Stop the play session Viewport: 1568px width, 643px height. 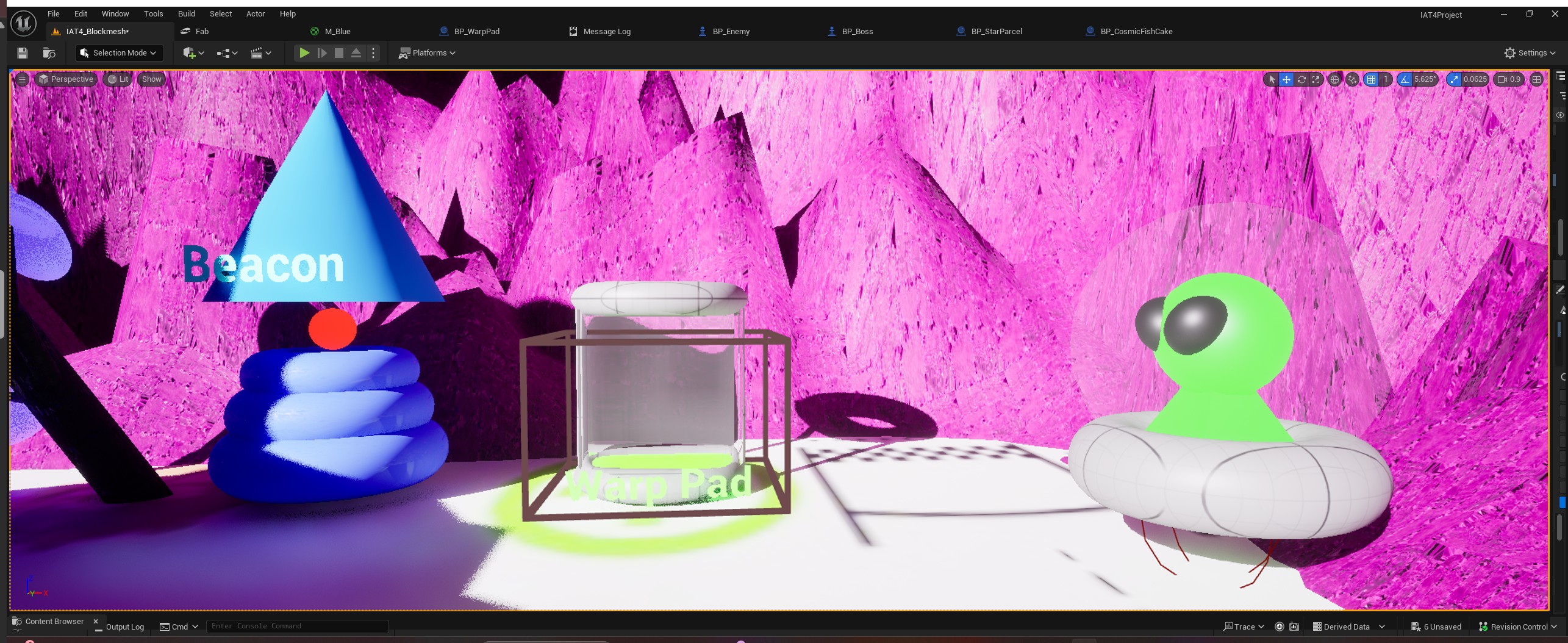pyautogui.click(x=339, y=53)
